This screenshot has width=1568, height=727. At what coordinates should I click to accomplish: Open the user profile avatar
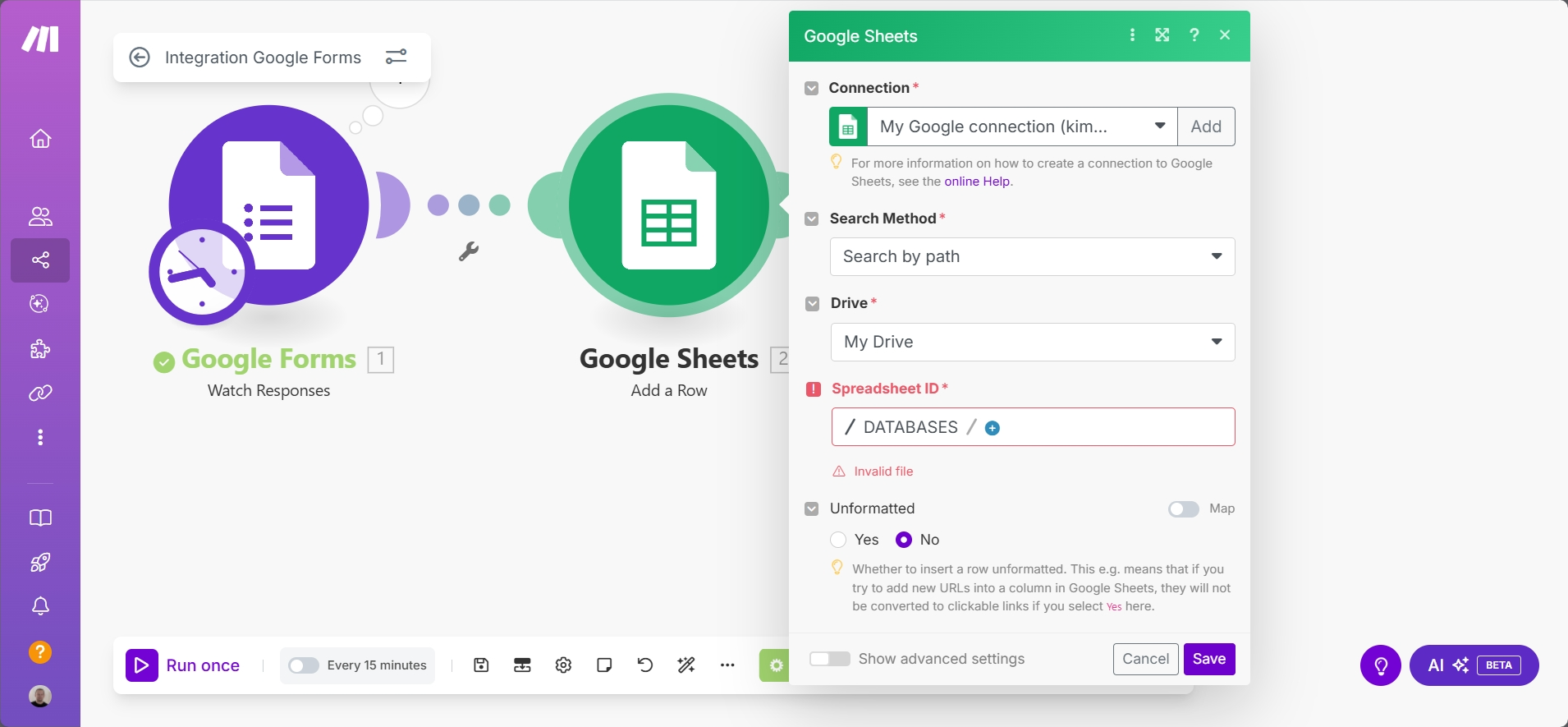(x=40, y=697)
